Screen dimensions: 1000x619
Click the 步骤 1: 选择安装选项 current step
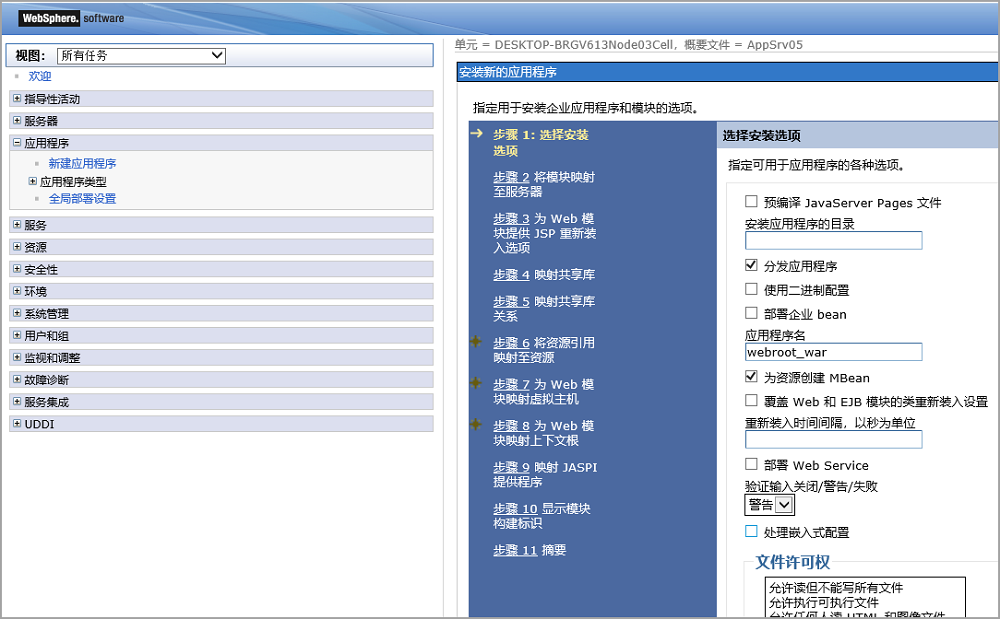540,142
